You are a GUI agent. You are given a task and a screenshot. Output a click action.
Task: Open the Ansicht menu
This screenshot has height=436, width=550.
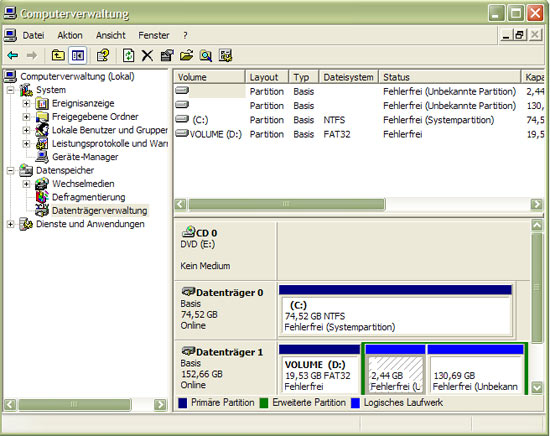pos(110,35)
